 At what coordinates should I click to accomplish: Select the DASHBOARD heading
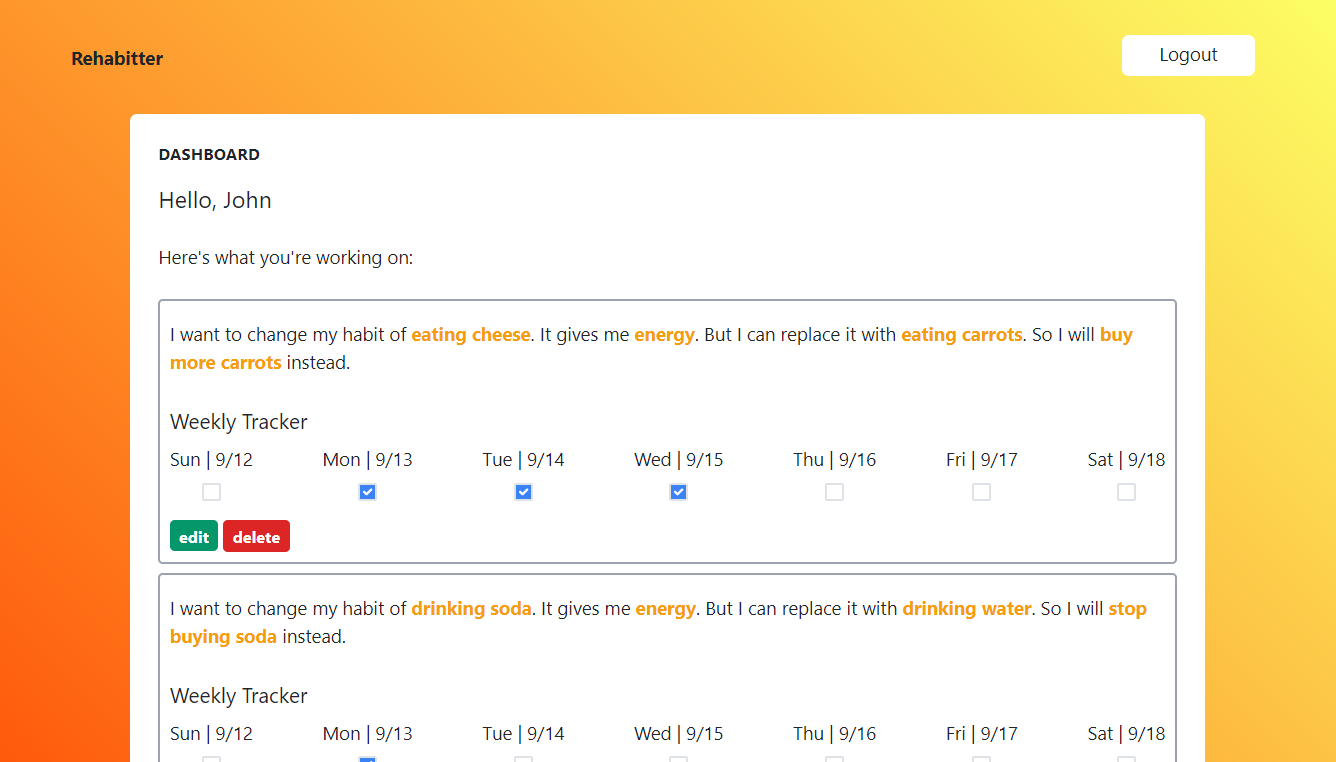[x=209, y=154]
